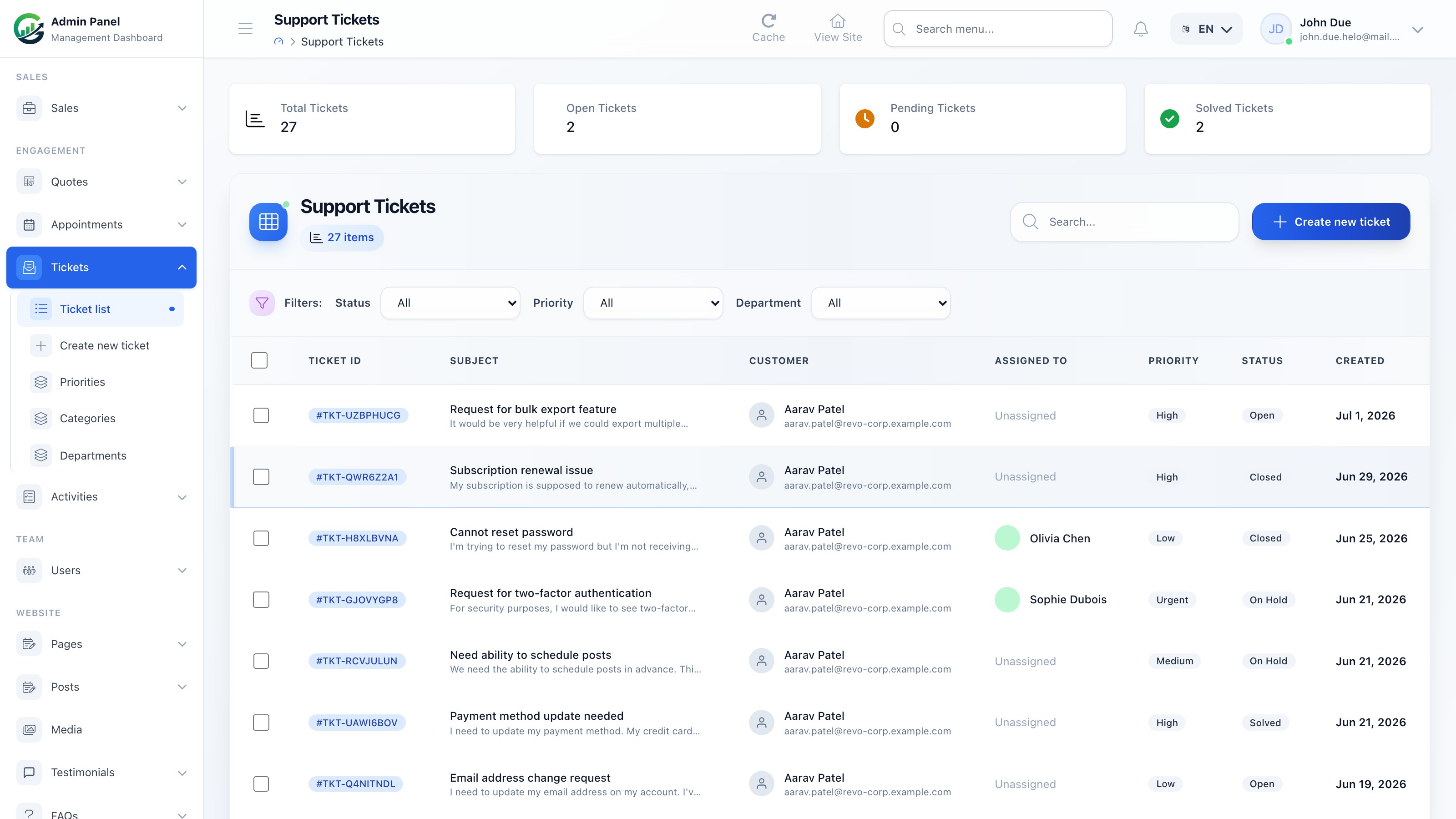Click the Admin Panel logo icon
The image size is (1456, 819).
pos(29,29)
